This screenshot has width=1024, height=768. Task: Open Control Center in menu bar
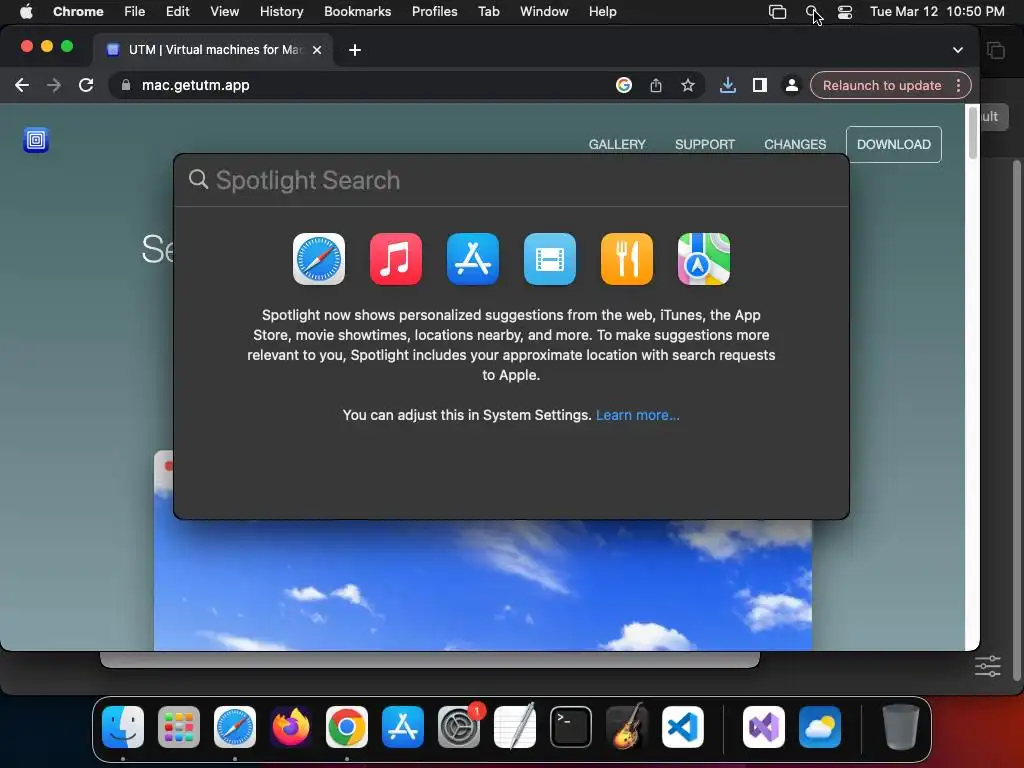pyautogui.click(x=845, y=12)
